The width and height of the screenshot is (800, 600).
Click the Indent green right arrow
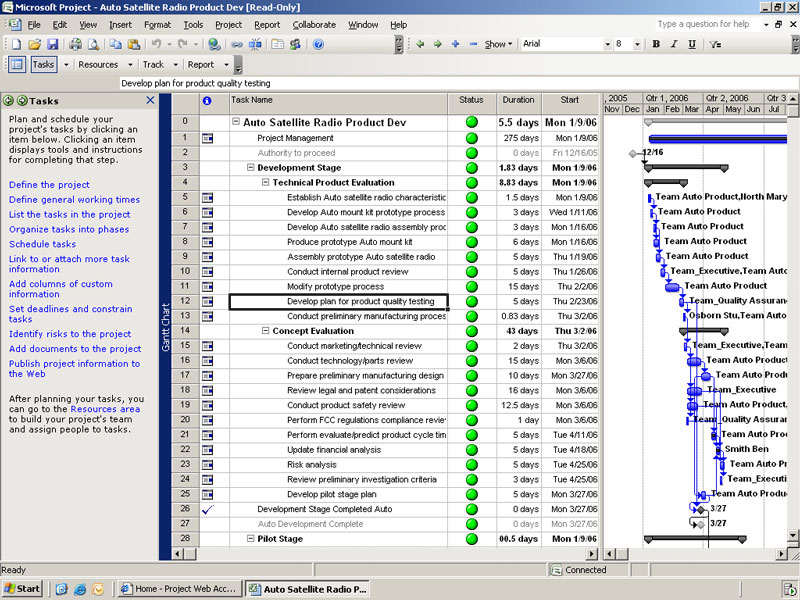click(437, 44)
